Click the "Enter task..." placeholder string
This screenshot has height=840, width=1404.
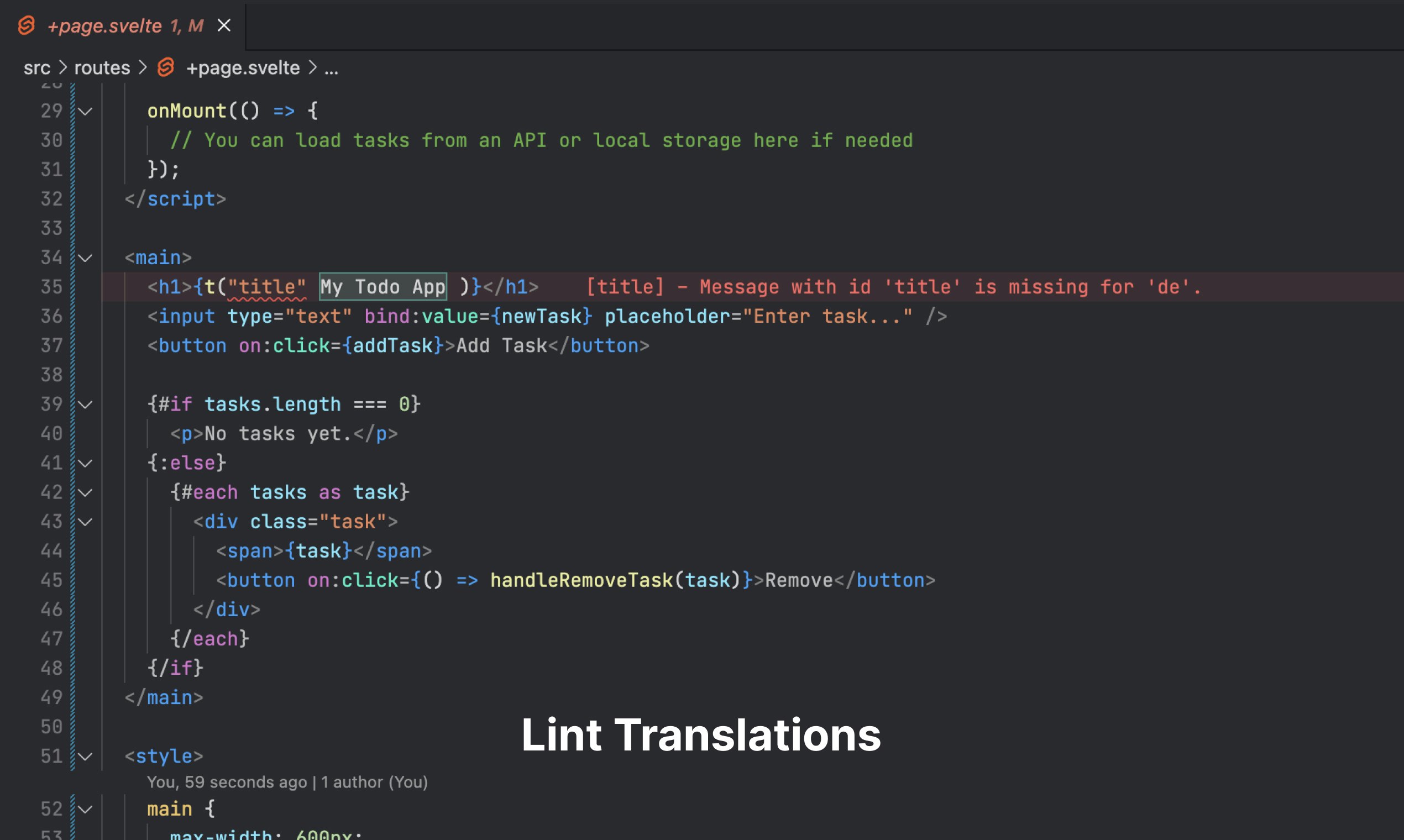pos(827,317)
